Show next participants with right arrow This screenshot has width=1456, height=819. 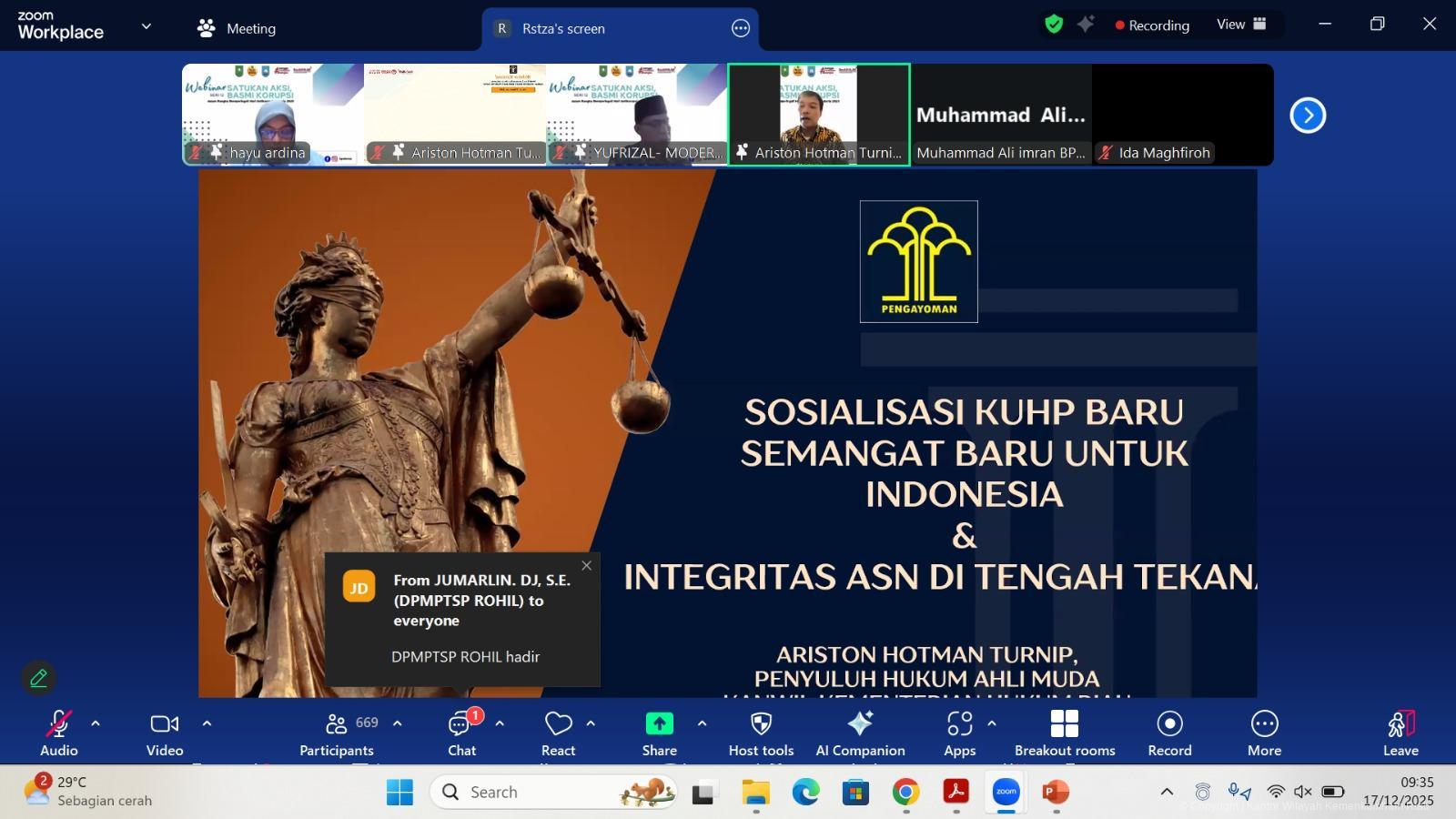pyautogui.click(x=1308, y=116)
